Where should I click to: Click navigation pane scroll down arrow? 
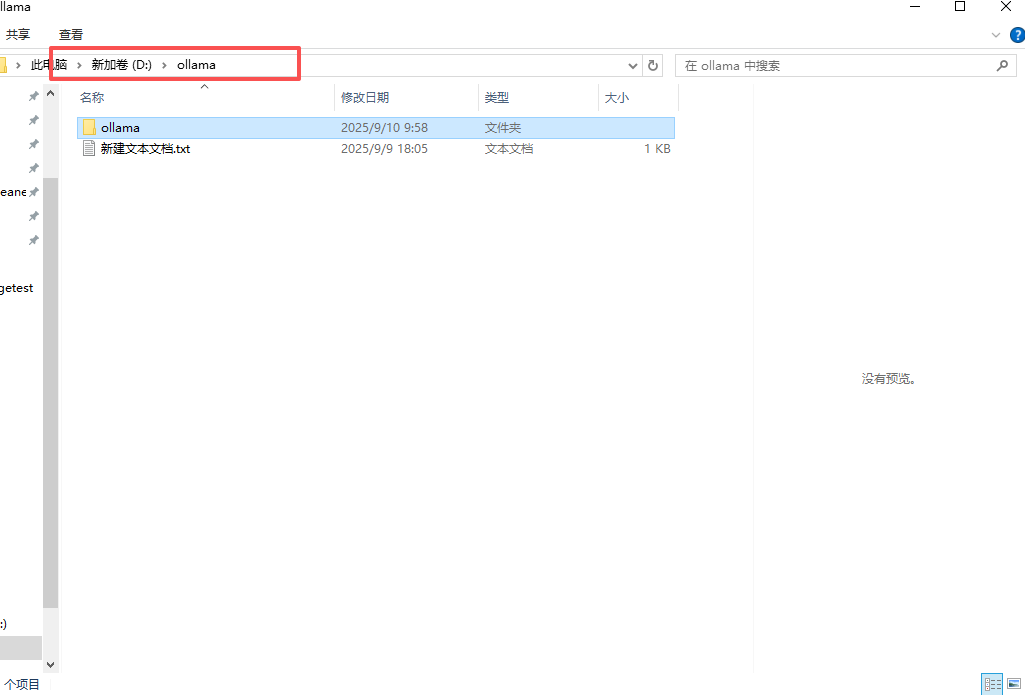click(50, 664)
